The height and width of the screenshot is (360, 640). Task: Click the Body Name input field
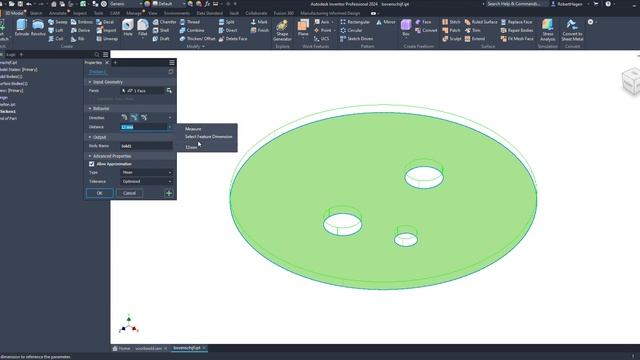point(146,146)
